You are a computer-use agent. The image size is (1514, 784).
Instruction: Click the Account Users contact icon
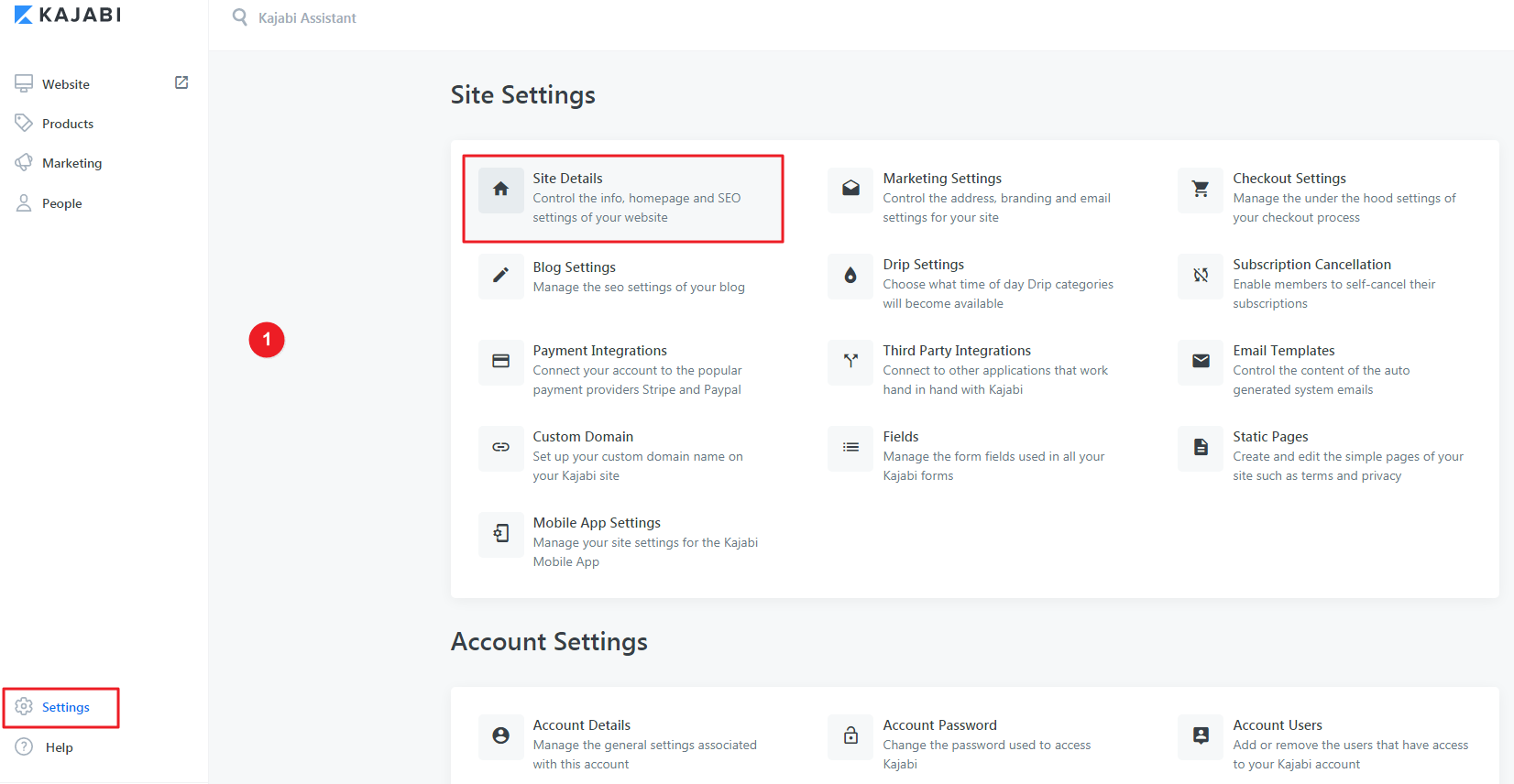tap(1201, 735)
